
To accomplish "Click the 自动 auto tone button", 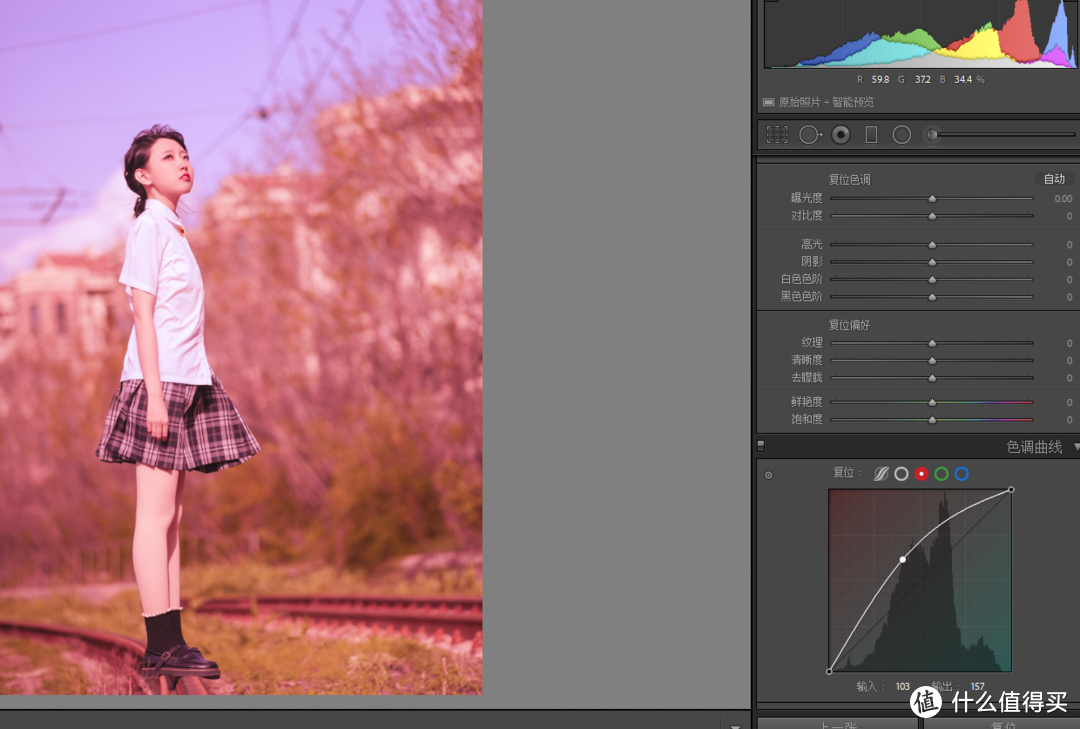I will [1055, 178].
